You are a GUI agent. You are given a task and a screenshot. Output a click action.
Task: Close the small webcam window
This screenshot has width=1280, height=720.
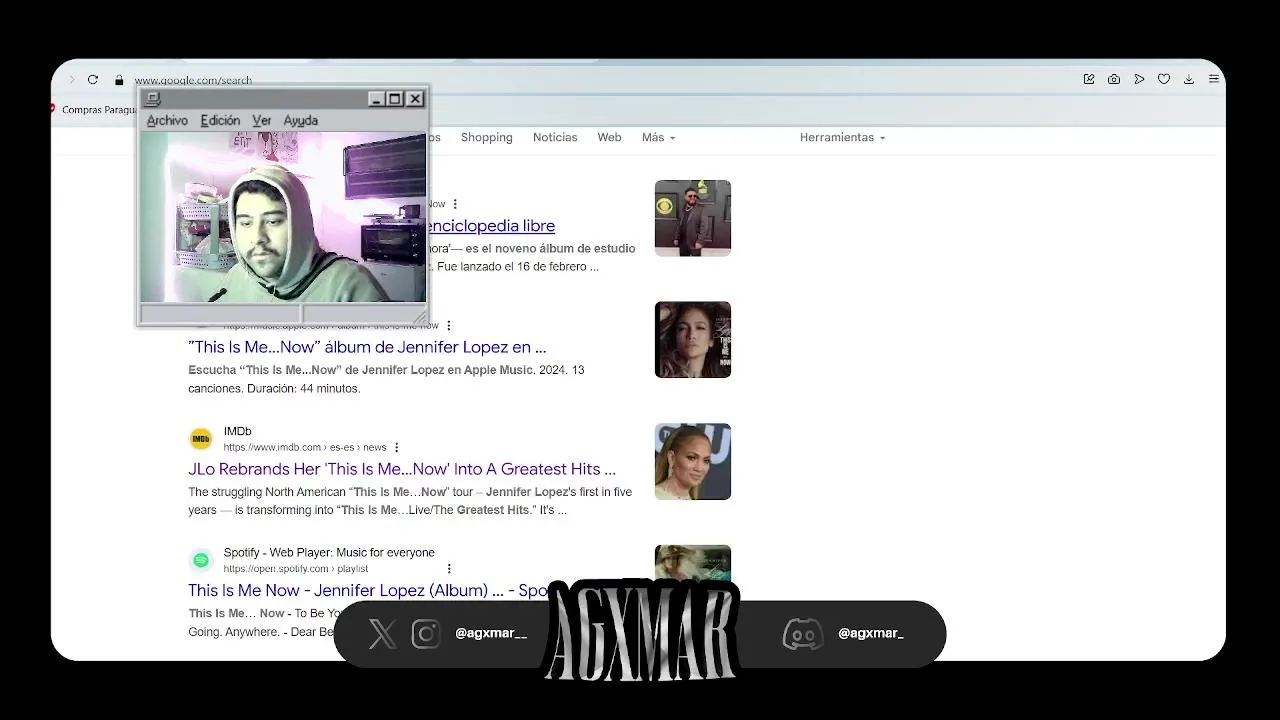click(x=415, y=99)
